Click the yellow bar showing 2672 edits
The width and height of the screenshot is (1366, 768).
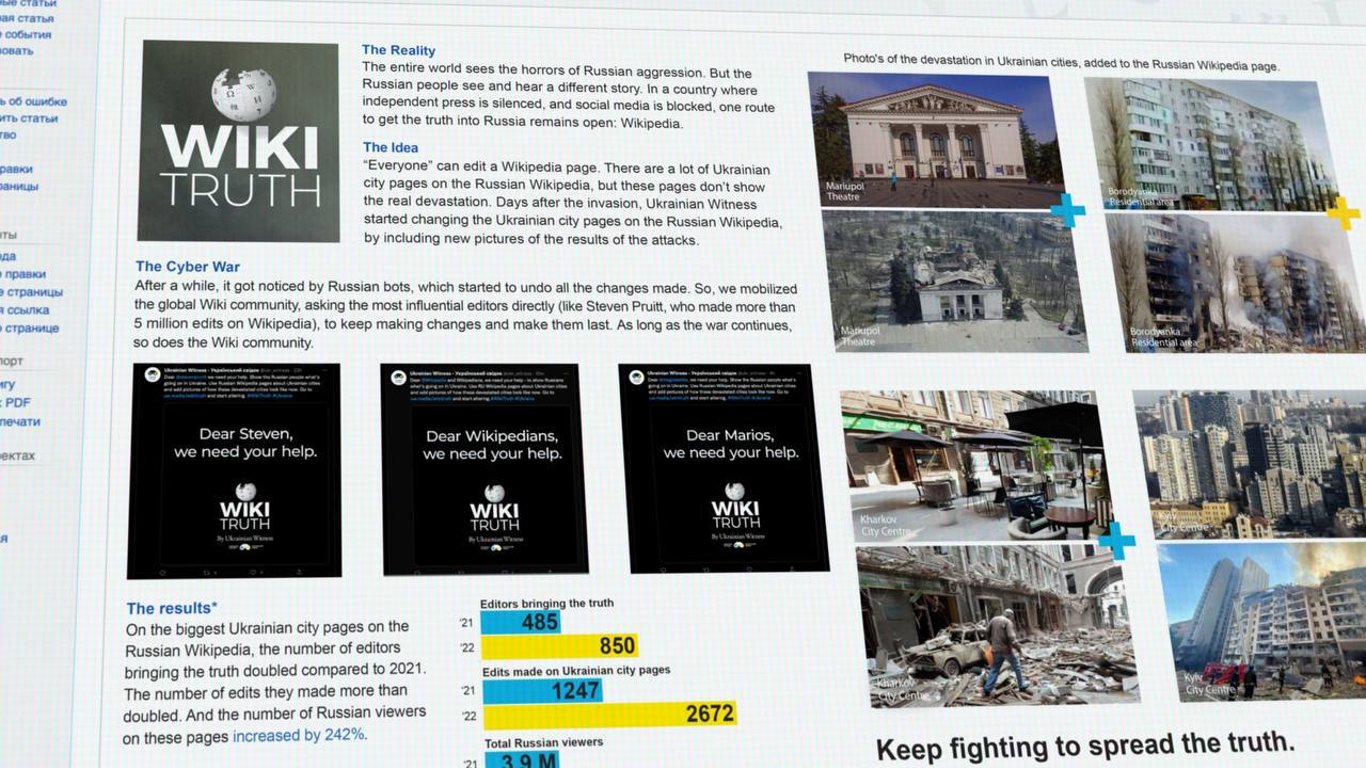[x=610, y=714]
